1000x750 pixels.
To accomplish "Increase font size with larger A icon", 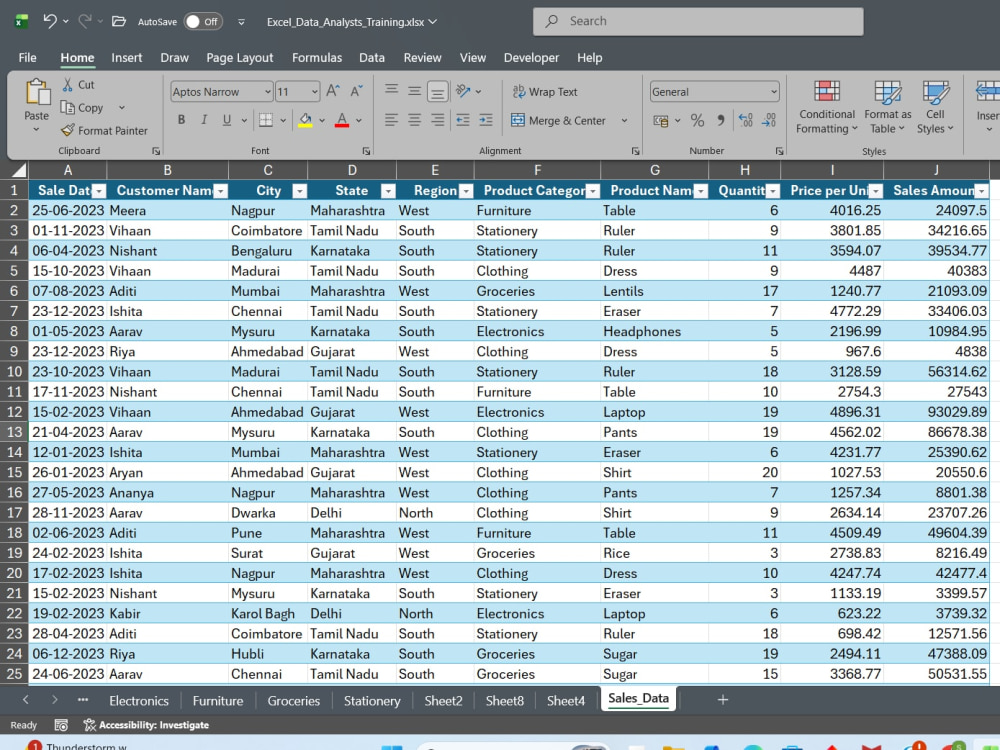I will click(x=333, y=91).
